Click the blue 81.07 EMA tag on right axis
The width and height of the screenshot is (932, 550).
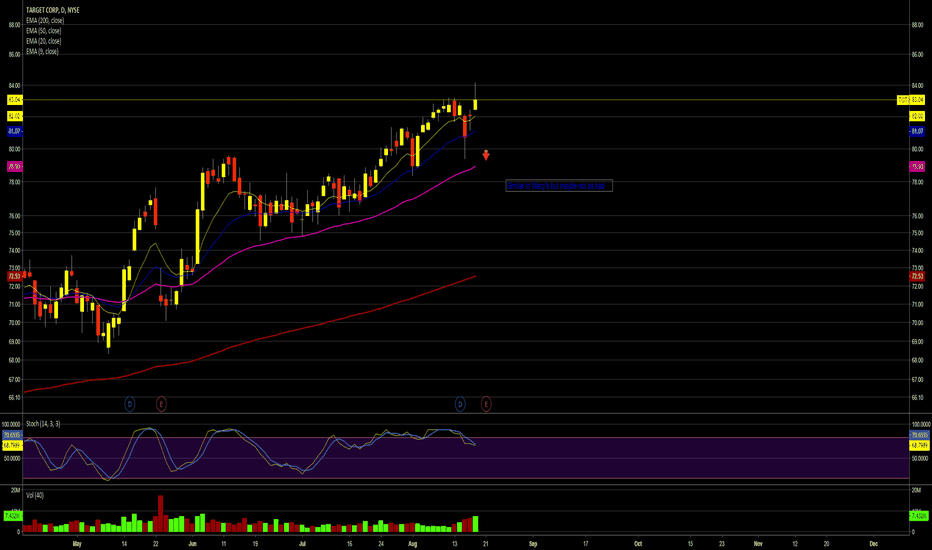[917, 131]
